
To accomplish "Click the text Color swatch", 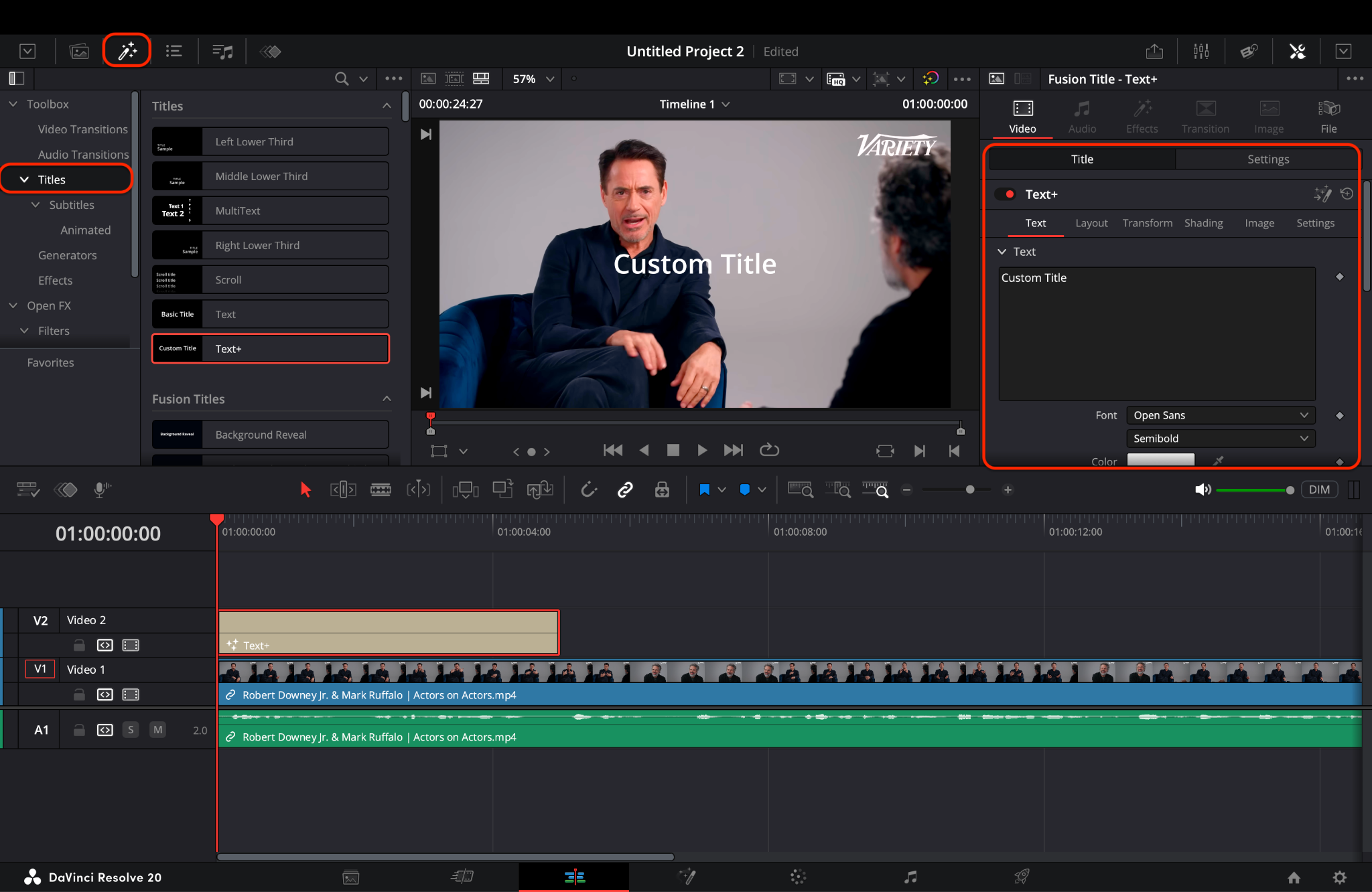I will (x=1160, y=460).
